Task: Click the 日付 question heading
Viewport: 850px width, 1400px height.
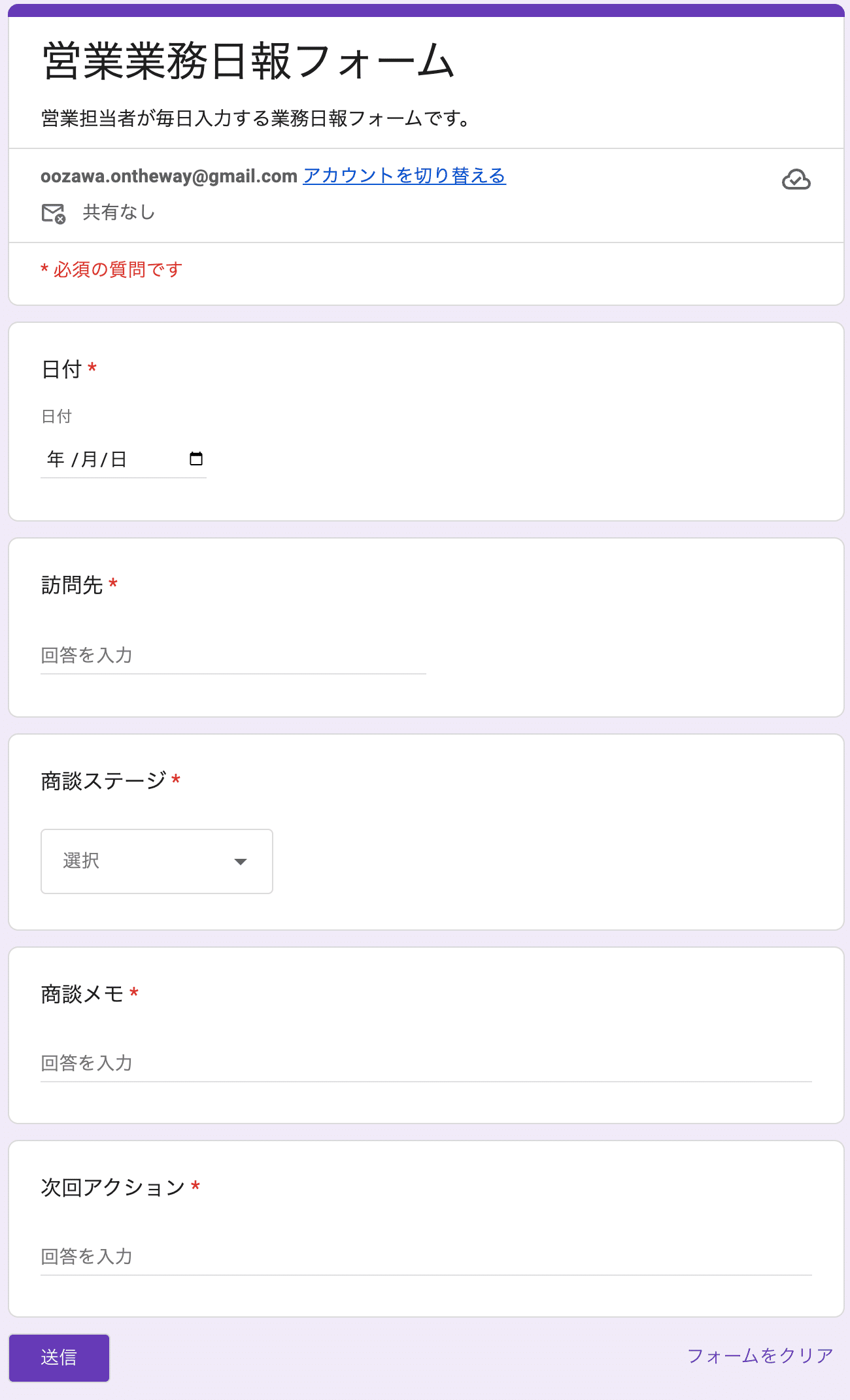Action: coord(61,370)
